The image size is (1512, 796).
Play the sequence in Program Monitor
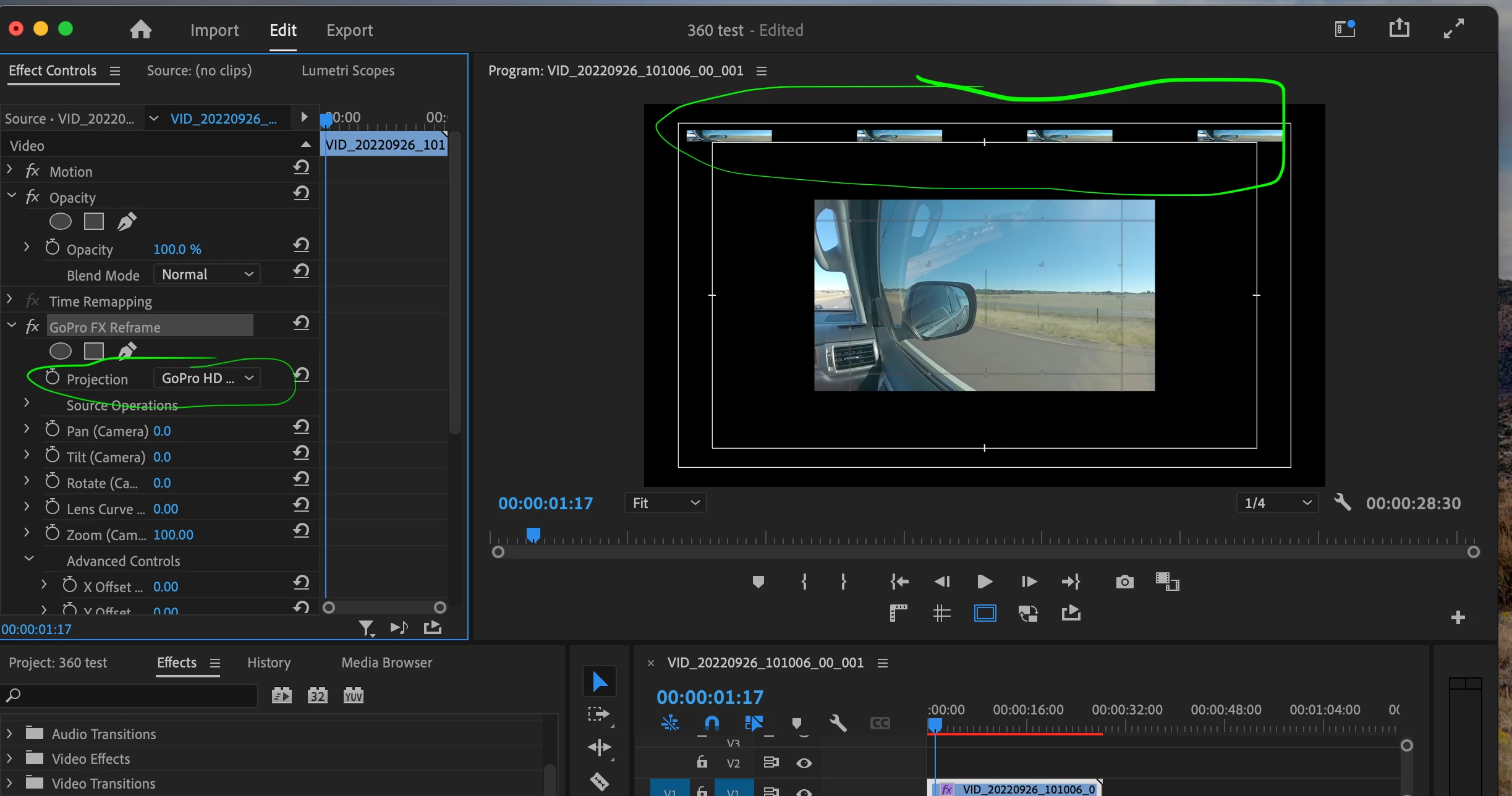coord(985,582)
